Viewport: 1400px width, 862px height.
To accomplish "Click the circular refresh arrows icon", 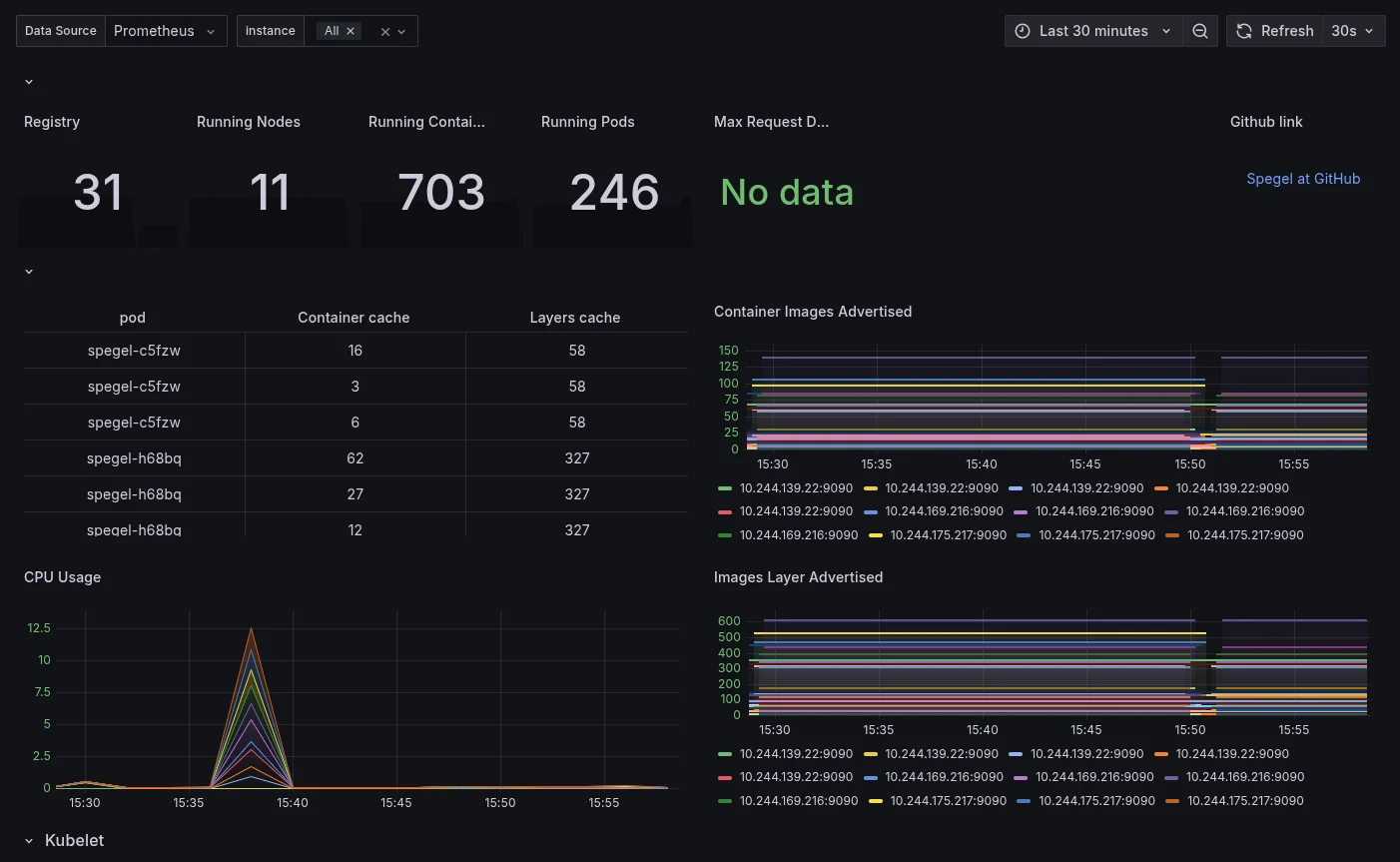I will point(1244,31).
